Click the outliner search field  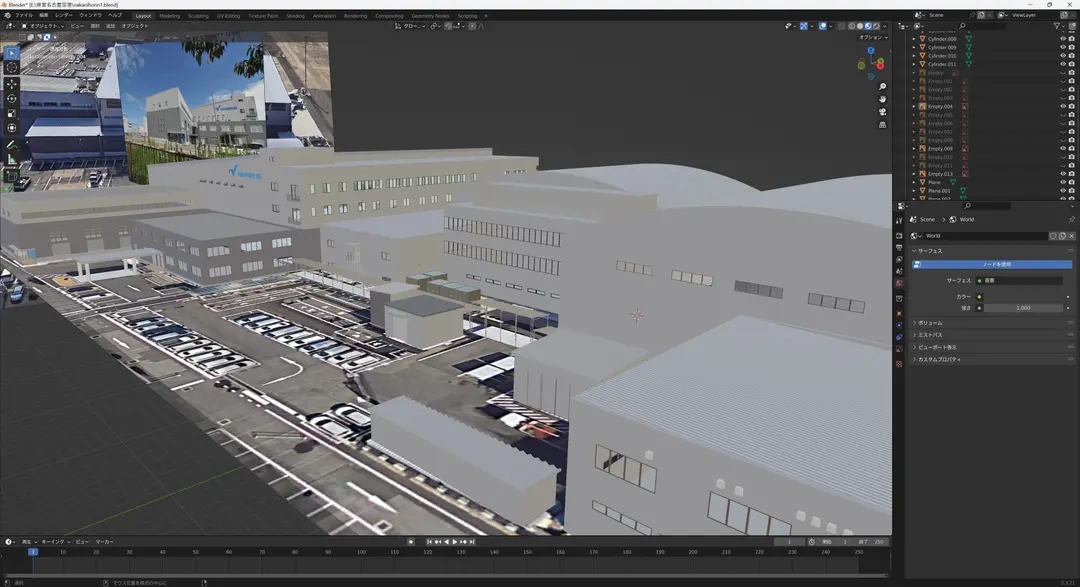[x=987, y=26]
